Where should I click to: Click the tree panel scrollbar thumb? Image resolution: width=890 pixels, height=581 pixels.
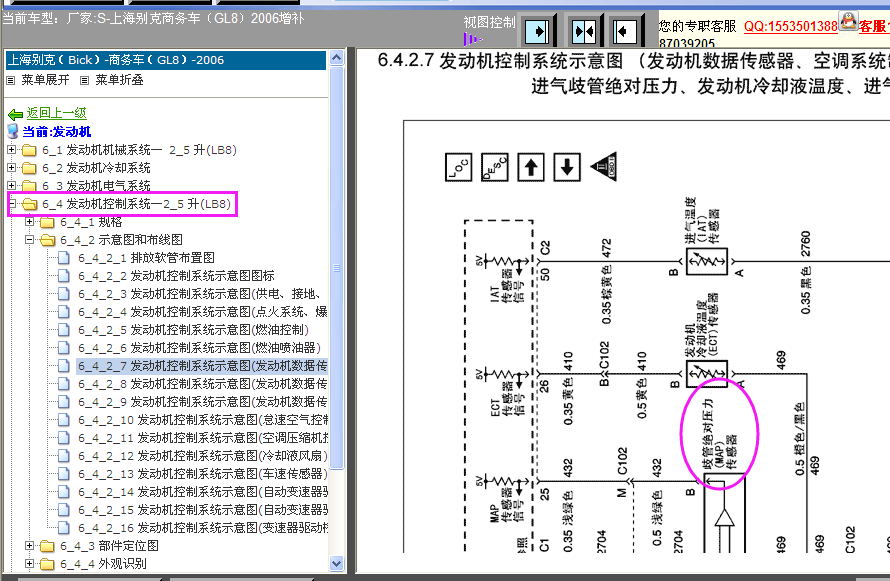click(x=337, y=268)
